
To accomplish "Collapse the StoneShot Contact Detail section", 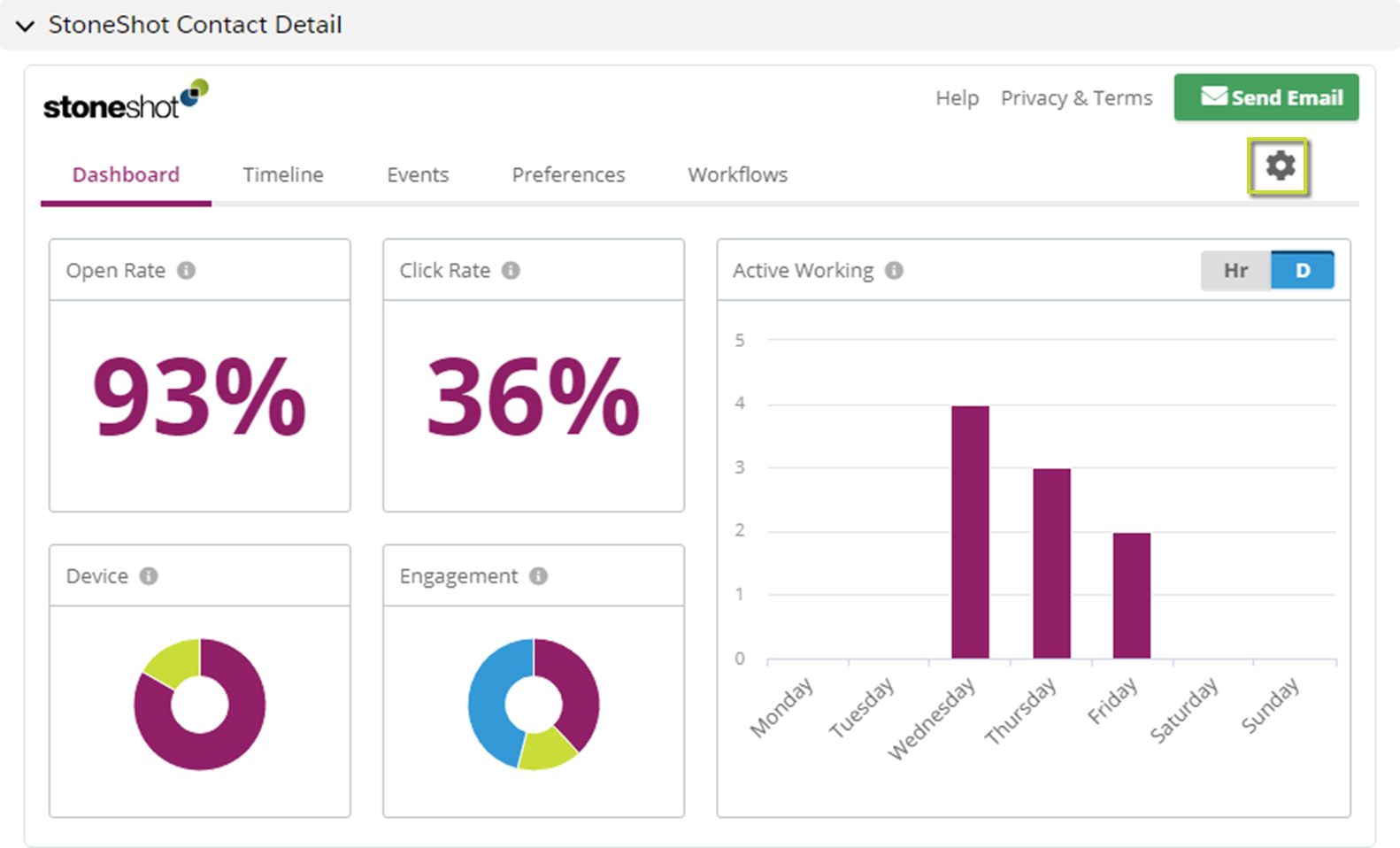I will click(x=26, y=26).
